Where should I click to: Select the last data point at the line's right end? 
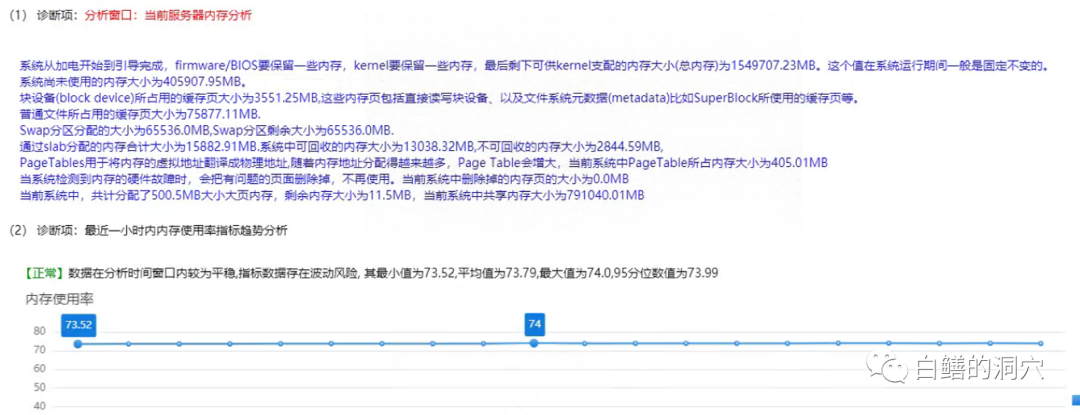pos(1041,344)
